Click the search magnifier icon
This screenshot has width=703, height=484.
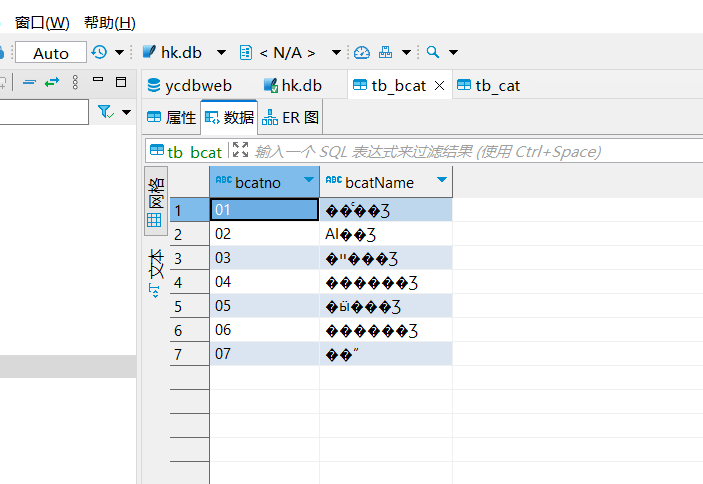433,52
